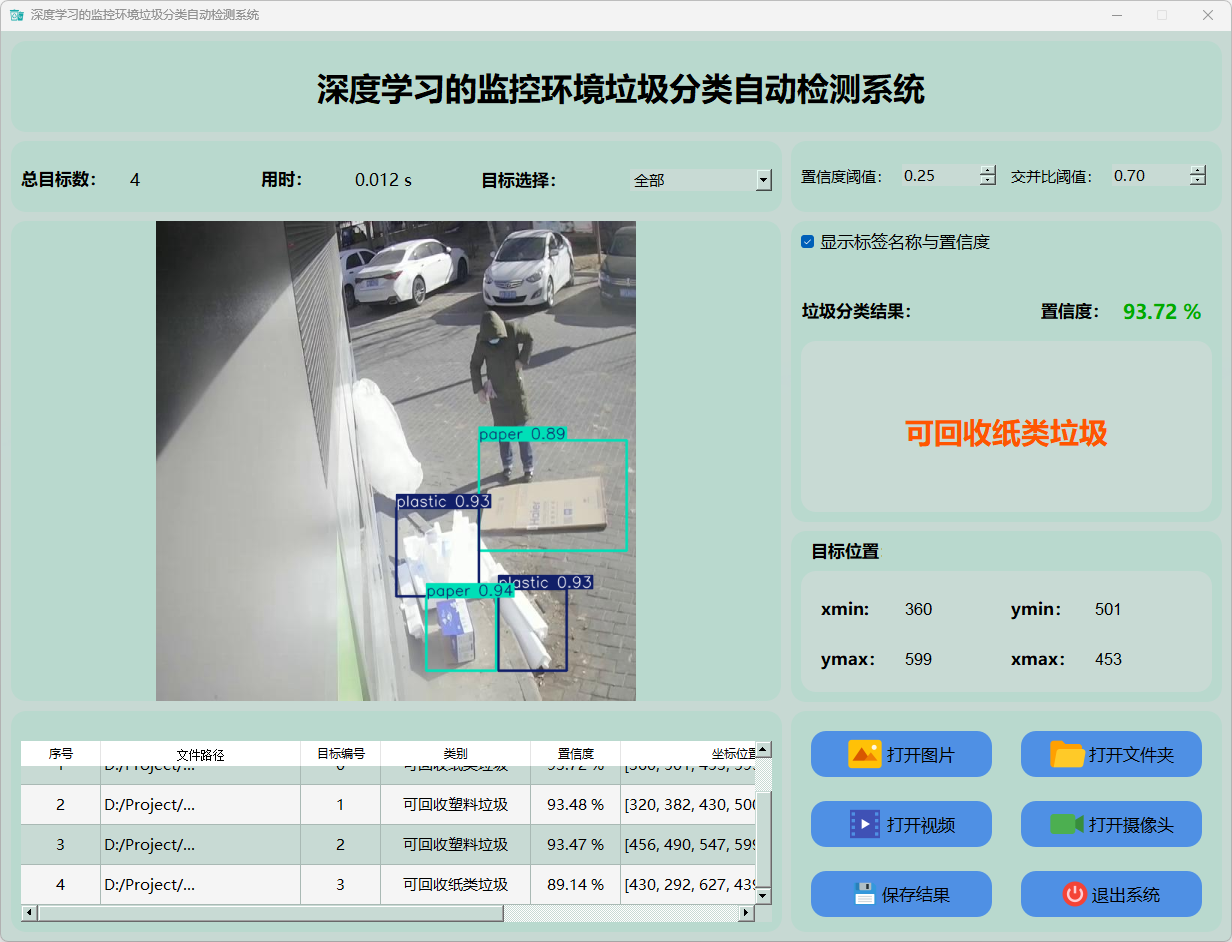The image size is (1232, 942).
Task: Click the detection image preview with labeled boxes
Action: click(x=395, y=460)
